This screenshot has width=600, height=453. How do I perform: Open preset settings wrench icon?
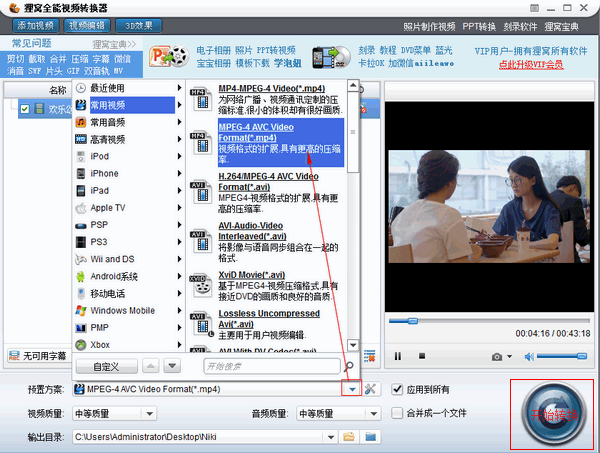[x=370, y=389]
